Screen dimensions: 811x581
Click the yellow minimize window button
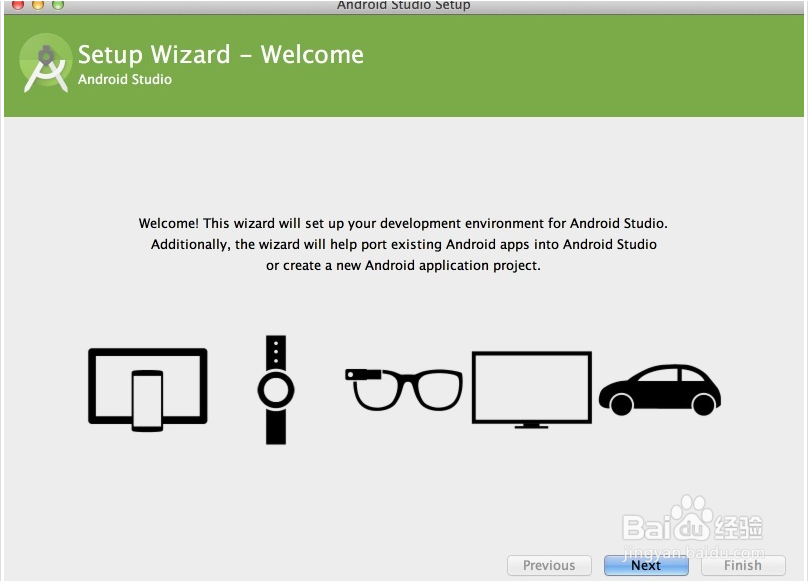(38, 5)
